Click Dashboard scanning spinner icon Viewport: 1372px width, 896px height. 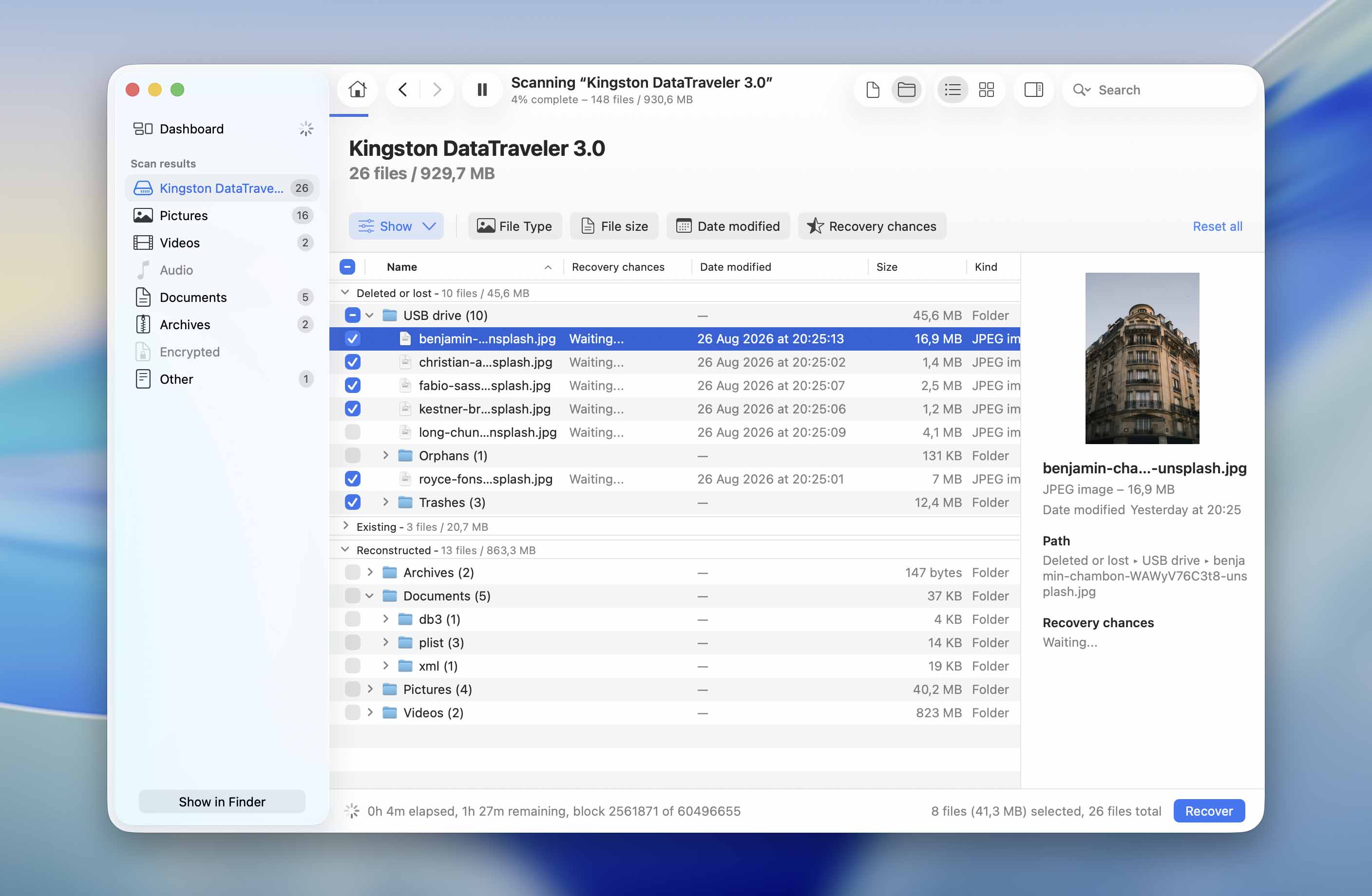[x=306, y=129]
